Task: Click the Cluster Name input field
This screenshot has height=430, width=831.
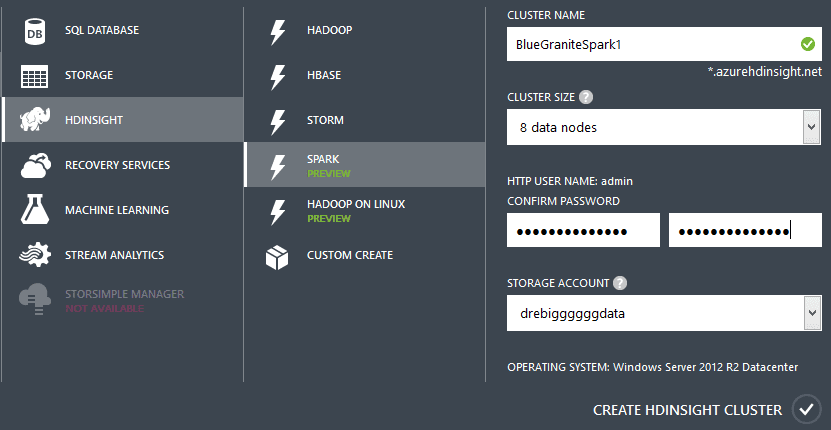Action: coord(664,44)
